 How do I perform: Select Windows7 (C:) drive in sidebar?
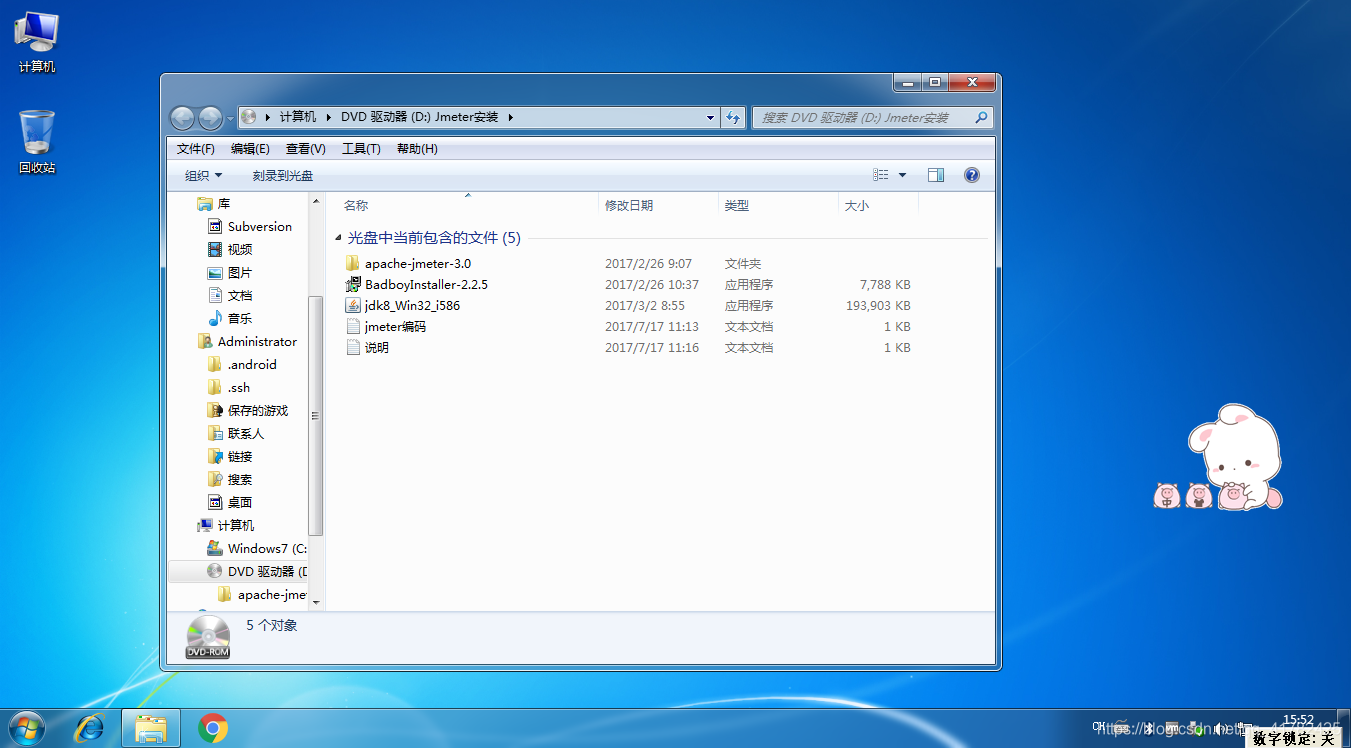click(256, 548)
